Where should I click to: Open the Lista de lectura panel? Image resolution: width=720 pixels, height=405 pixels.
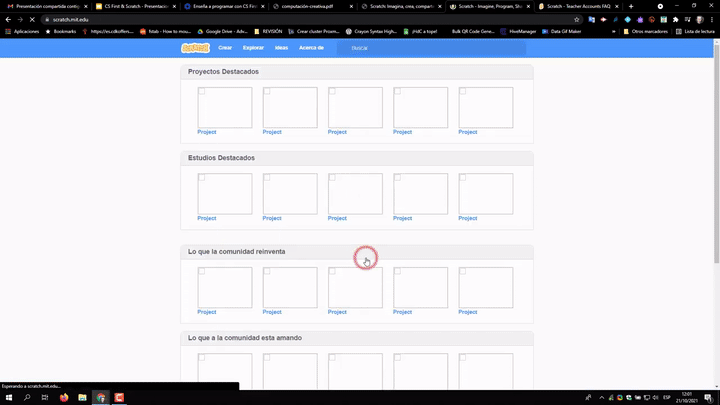pyautogui.click(x=698, y=31)
